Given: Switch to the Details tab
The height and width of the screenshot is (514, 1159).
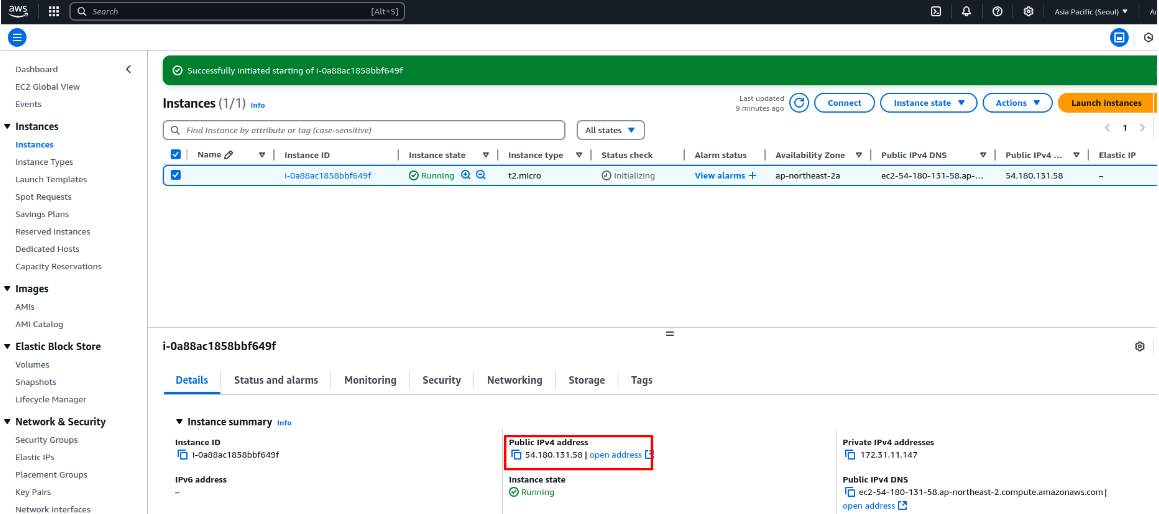Looking at the screenshot, I should tap(191, 380).
